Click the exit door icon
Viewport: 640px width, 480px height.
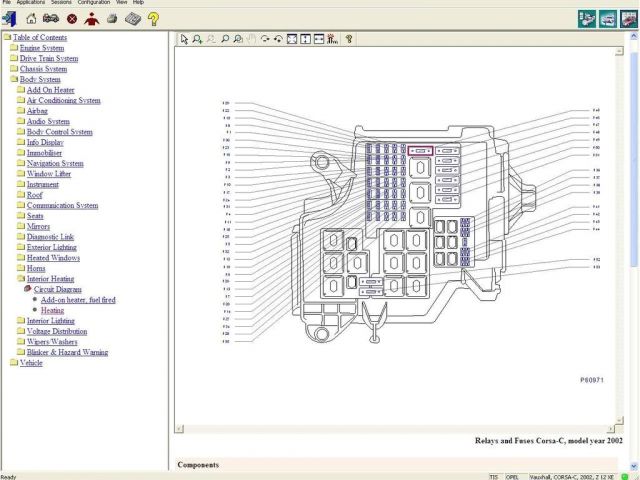(x=10, y=18)
